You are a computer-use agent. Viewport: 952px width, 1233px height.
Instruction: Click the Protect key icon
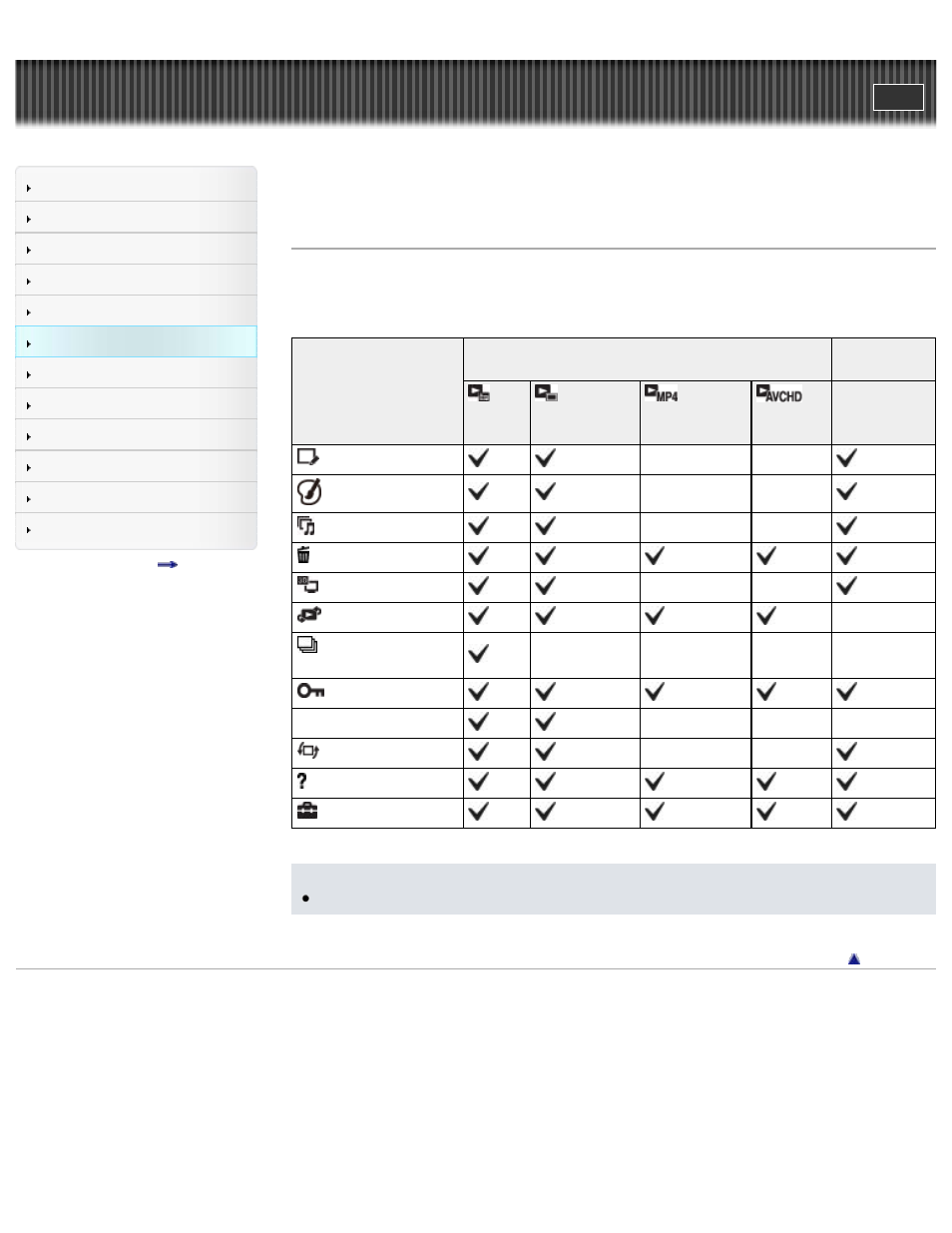(310, 691)
